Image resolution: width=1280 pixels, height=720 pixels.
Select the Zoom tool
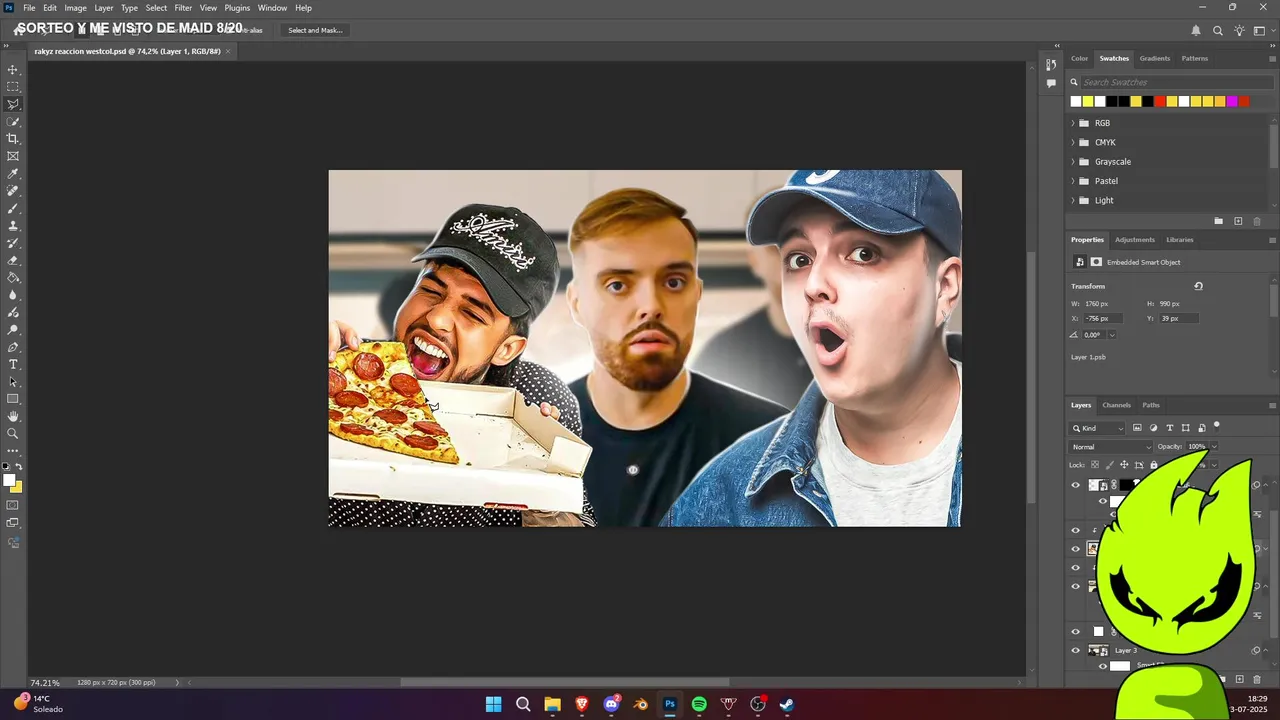pos(13,434)
